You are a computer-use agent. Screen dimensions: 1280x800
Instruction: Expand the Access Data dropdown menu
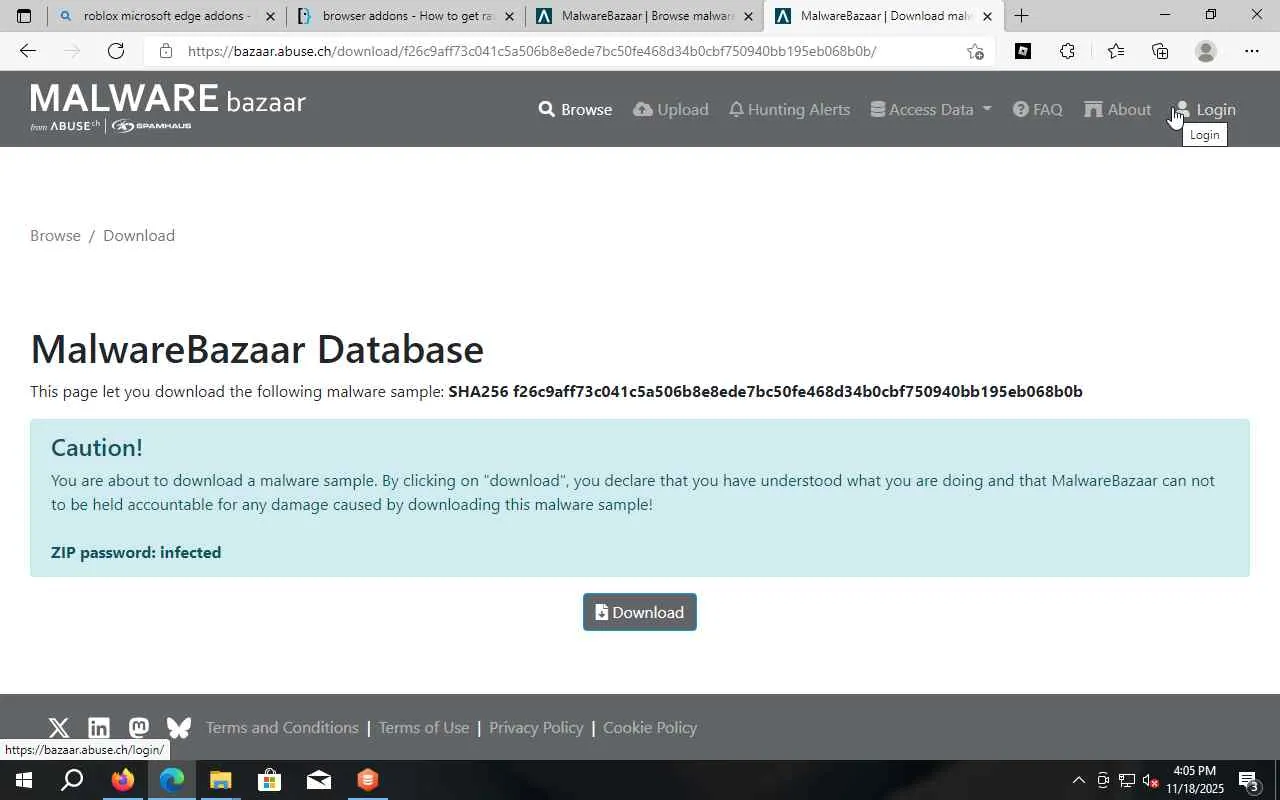[x=931, y=109]
